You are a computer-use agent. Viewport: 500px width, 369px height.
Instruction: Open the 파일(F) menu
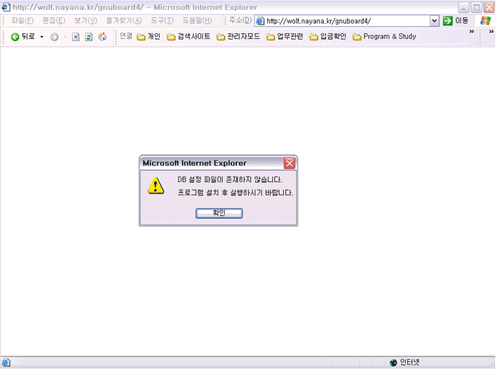coord(22,21)
